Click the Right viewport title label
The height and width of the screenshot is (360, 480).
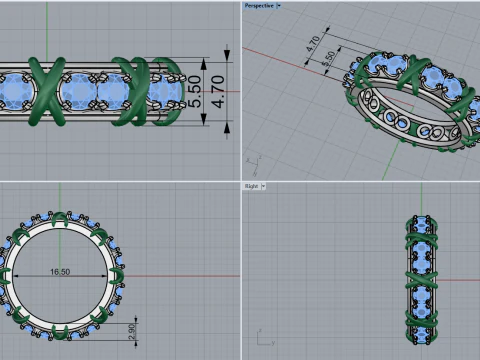tap(251, 186)
